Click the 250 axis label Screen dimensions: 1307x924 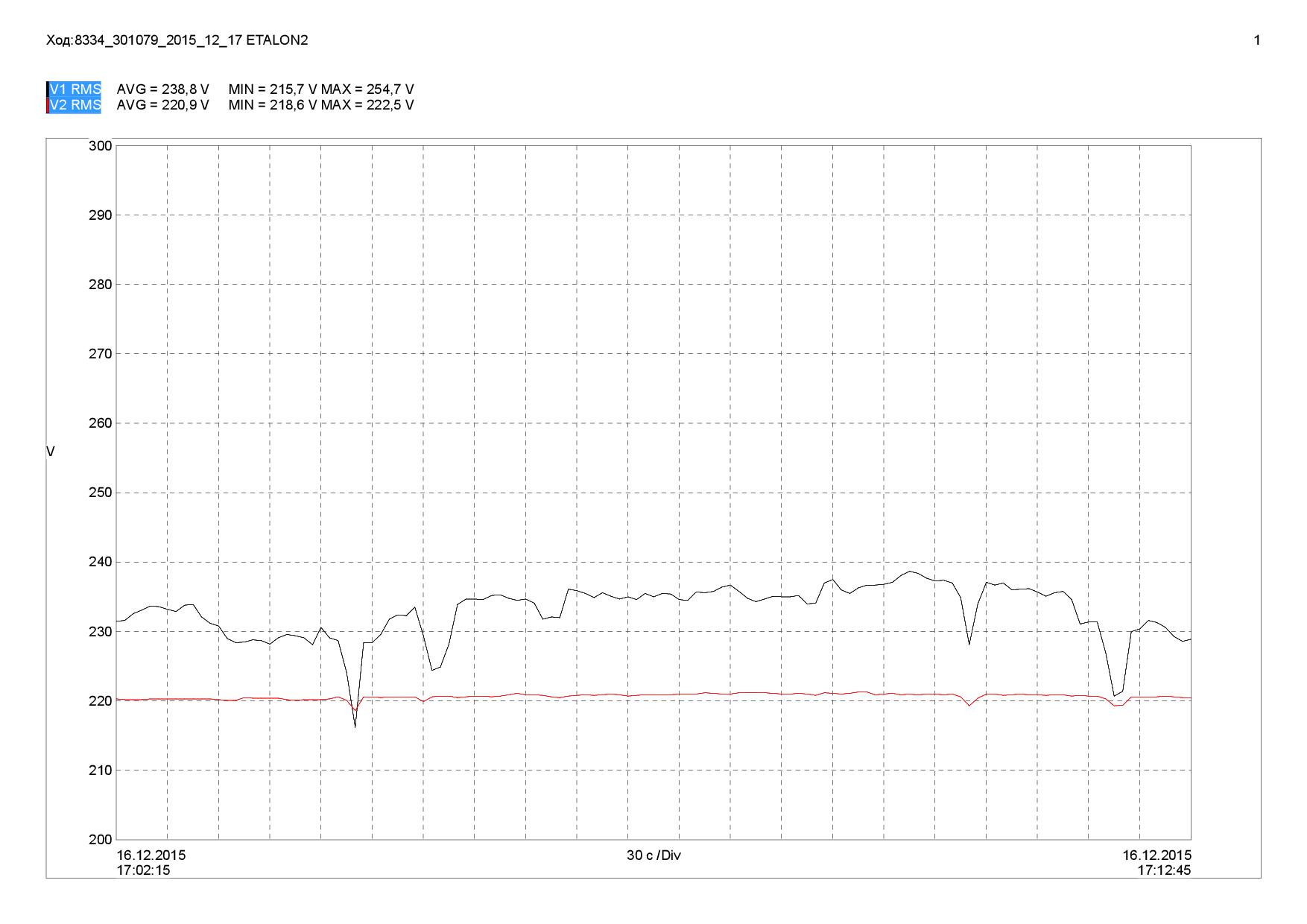[x=101, y=493]
